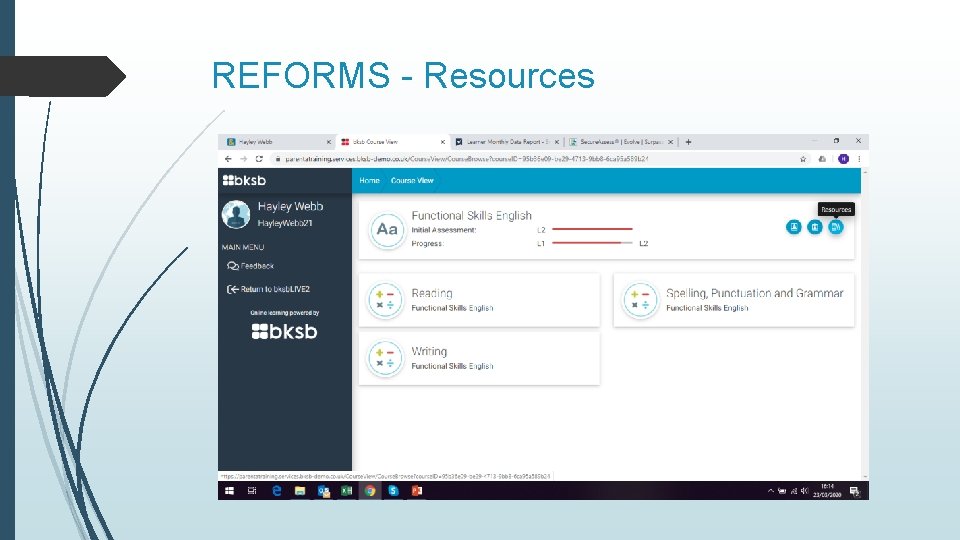
Task: Click Return to bksbLIVE2 link
Action: tap(268, 289)
